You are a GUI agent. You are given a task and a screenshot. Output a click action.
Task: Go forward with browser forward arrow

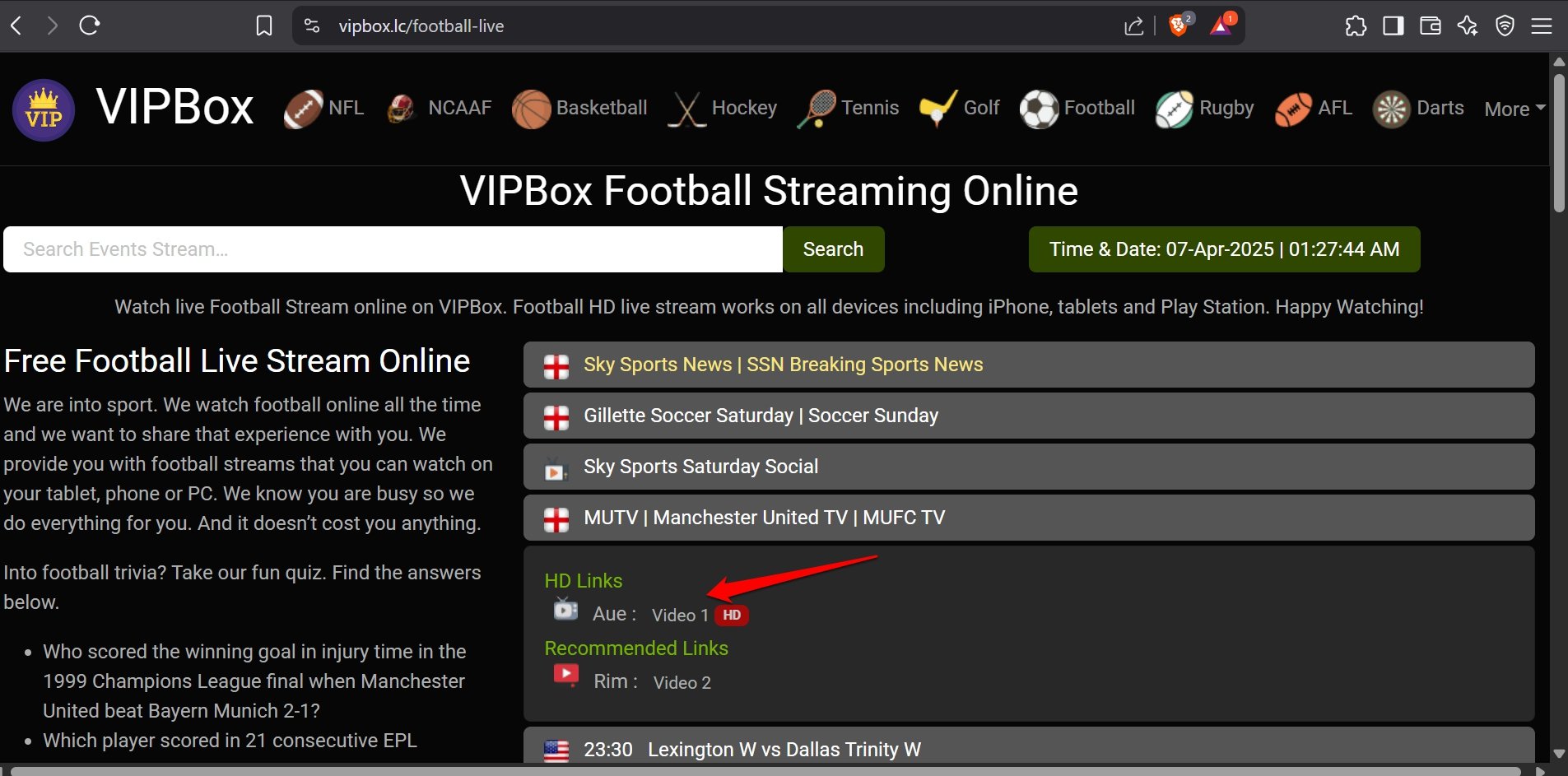[52, 26]
